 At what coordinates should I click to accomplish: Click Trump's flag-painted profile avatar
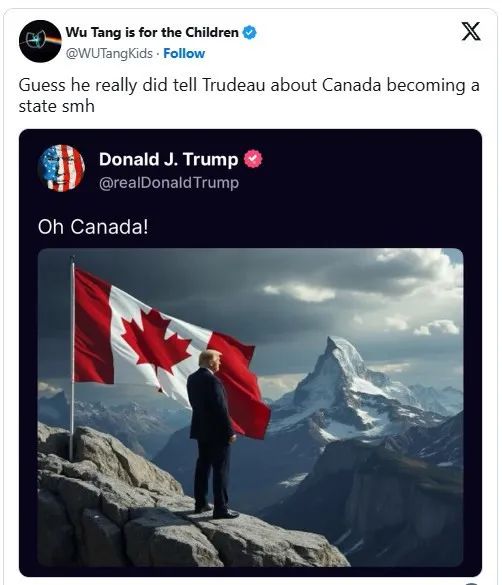61,168
